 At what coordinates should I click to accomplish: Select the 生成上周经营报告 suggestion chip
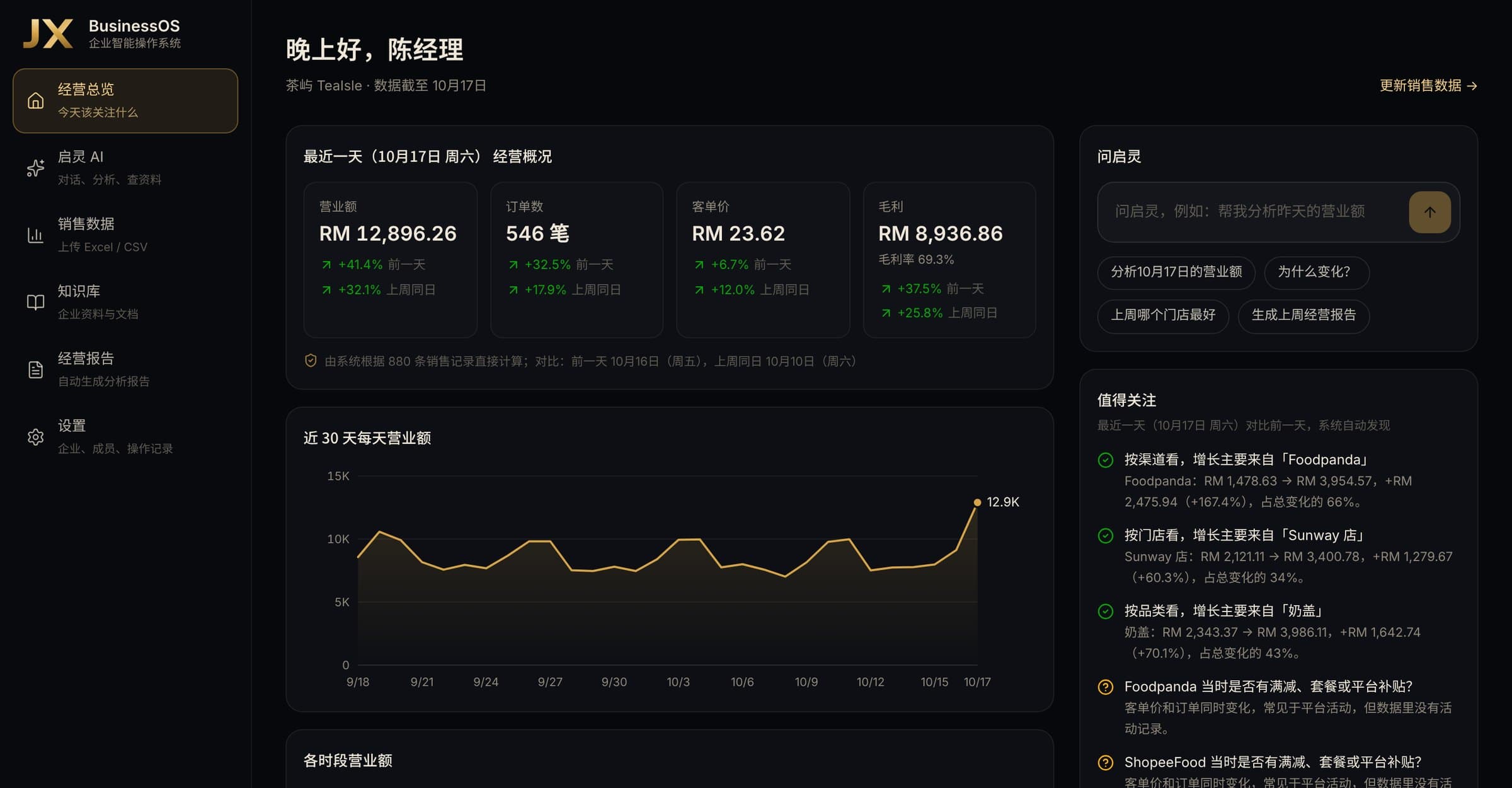[1303, 315]
